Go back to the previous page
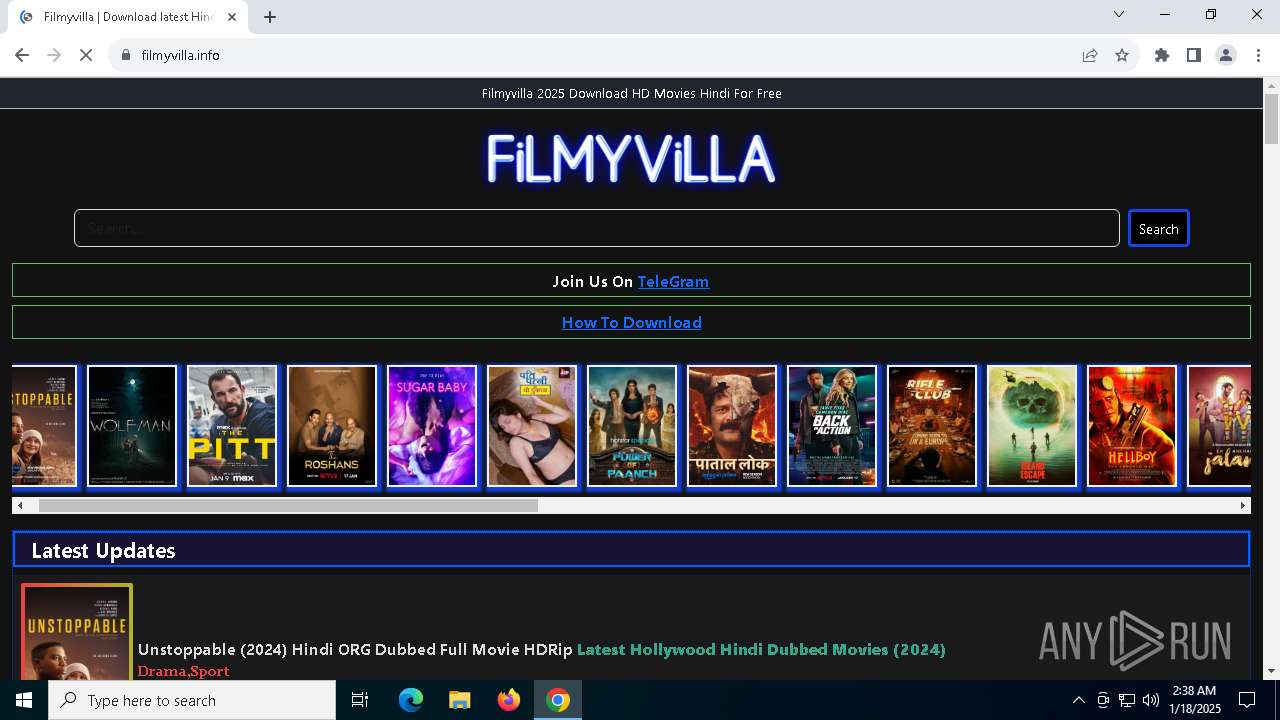This screenshot has width=1280, height=720. click(22, 55)
